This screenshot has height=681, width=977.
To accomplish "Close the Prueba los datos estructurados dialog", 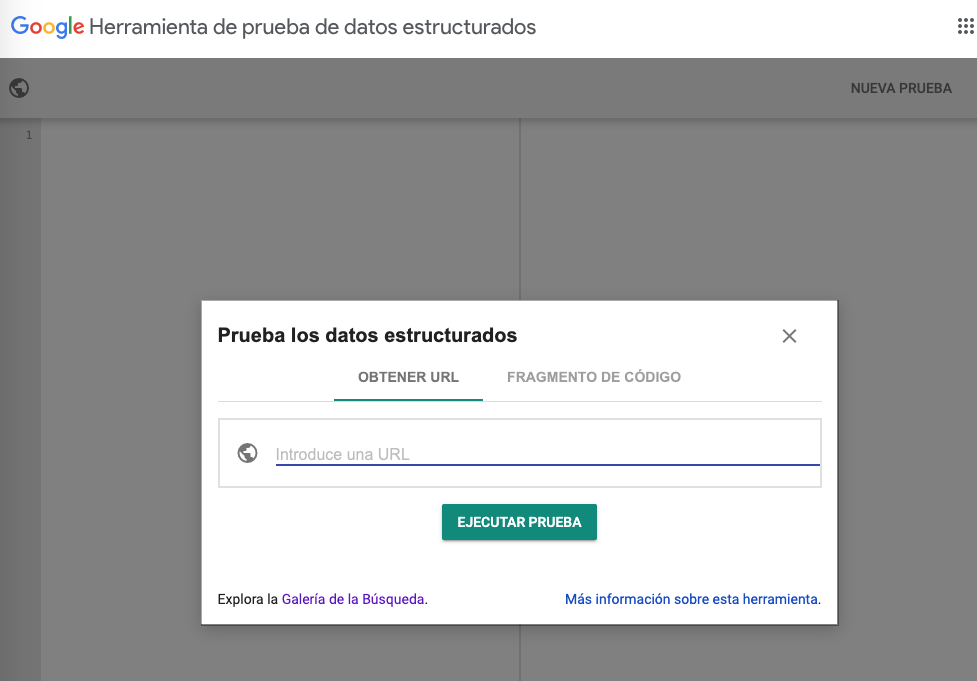I will coord(789,336).
